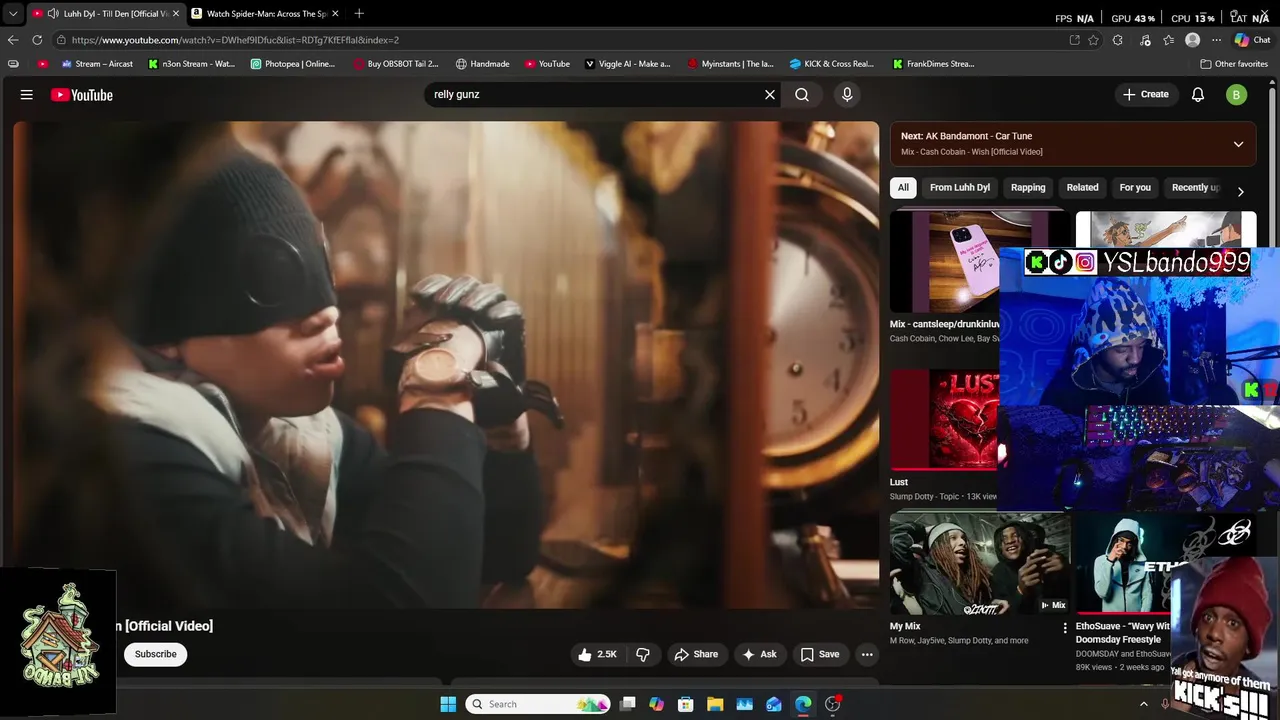1280x720 pixels.
Task: Select the All filter chip
Action: (x=903, y=187)
